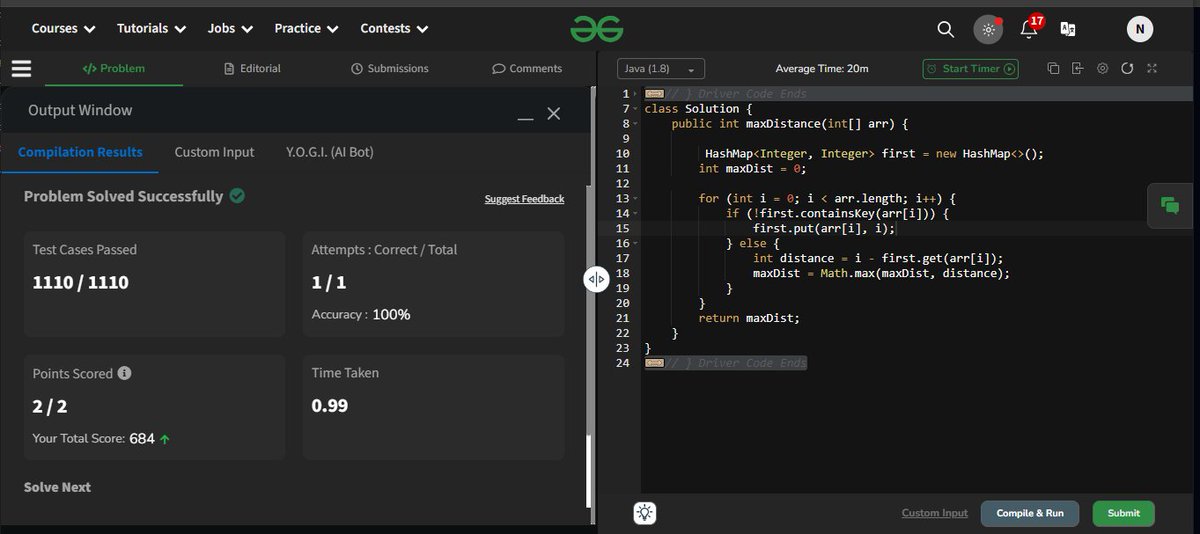Click the 'return maxDist;' code line

749,317
